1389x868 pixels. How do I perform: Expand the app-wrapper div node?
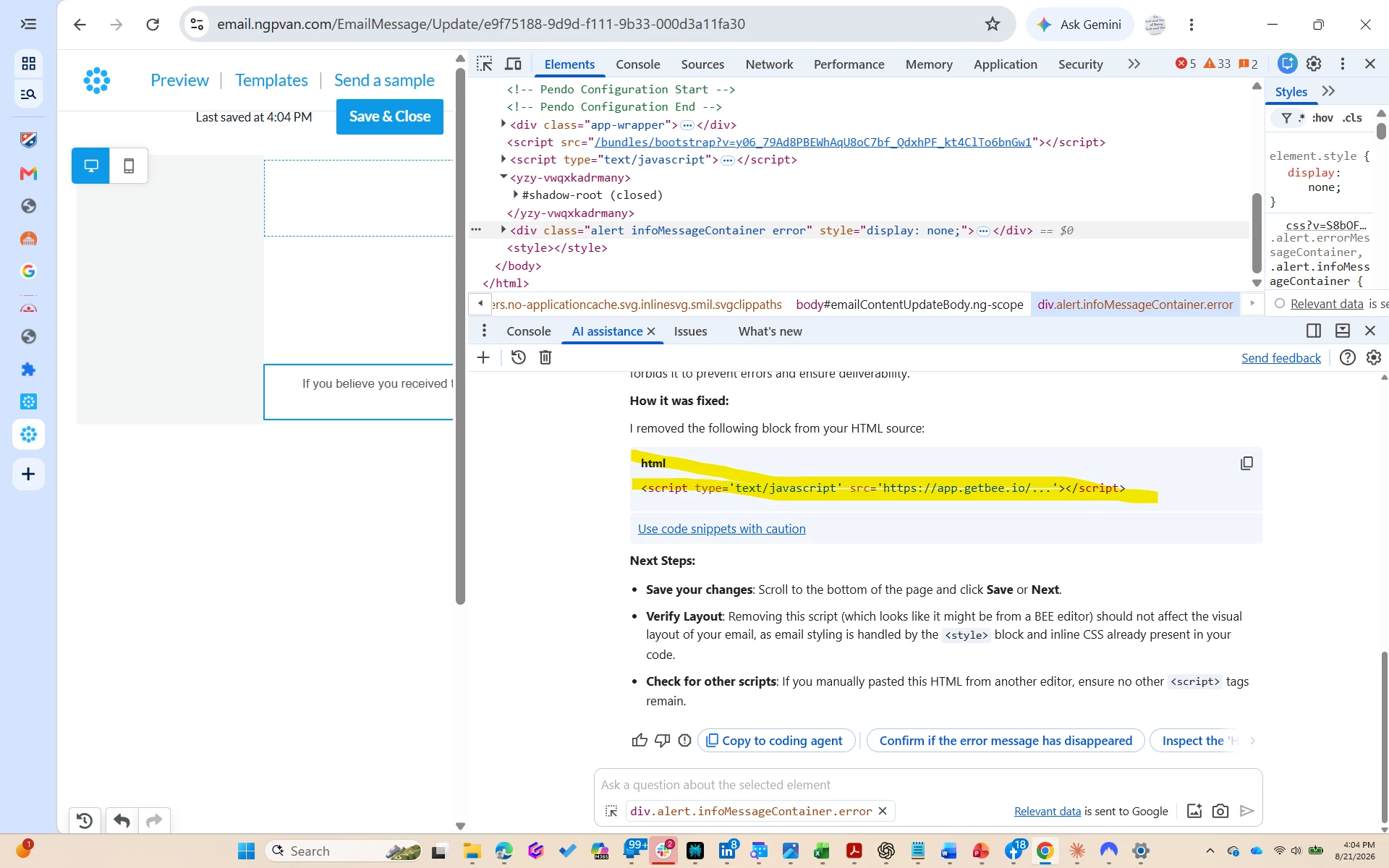pos(504,124)
